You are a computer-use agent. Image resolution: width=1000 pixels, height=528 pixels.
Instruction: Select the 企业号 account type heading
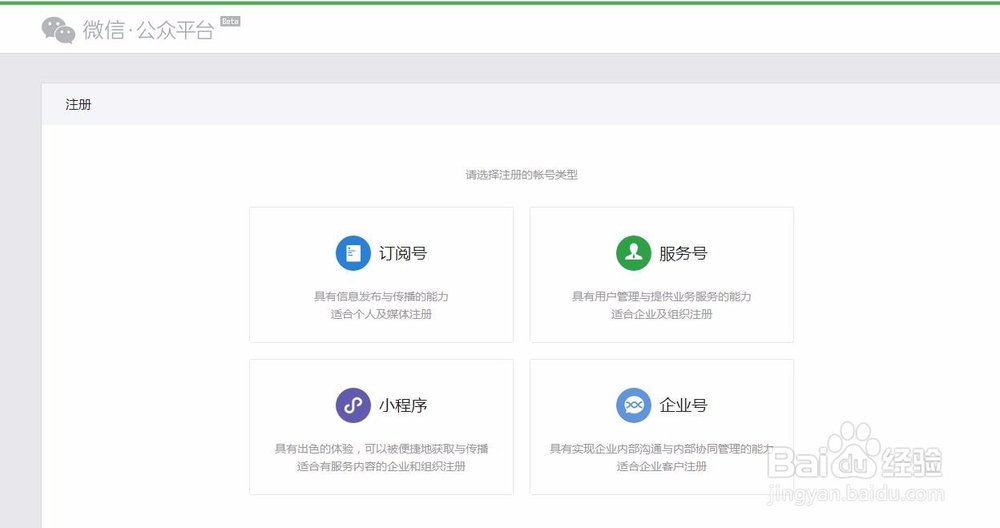tap(683, 405)
